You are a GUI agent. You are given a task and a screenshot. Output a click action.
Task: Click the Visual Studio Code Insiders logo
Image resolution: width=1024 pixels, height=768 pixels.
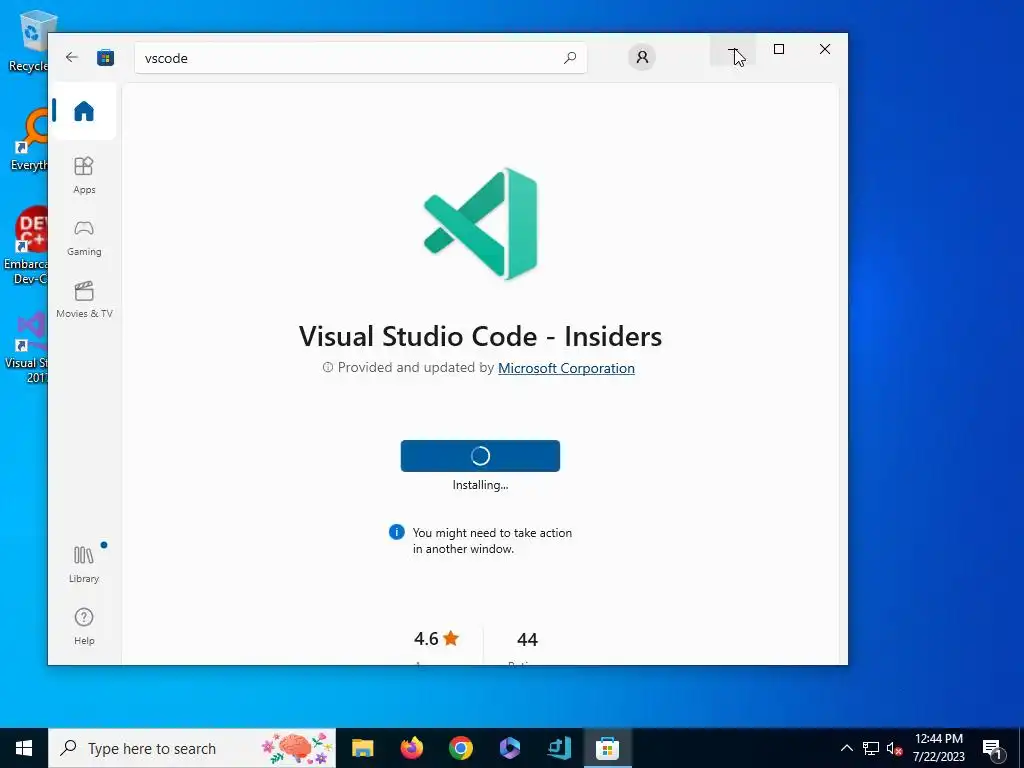[481, 223]
